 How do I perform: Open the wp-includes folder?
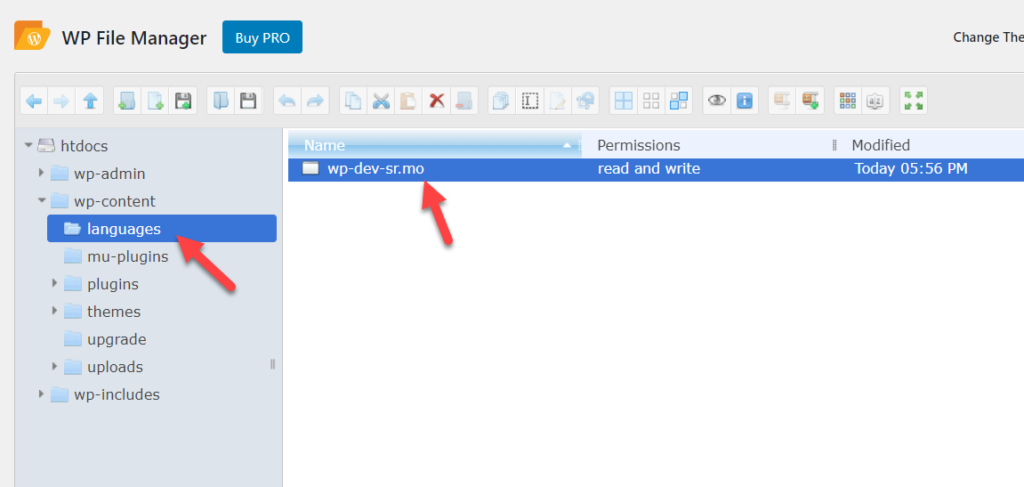[116, 394]
